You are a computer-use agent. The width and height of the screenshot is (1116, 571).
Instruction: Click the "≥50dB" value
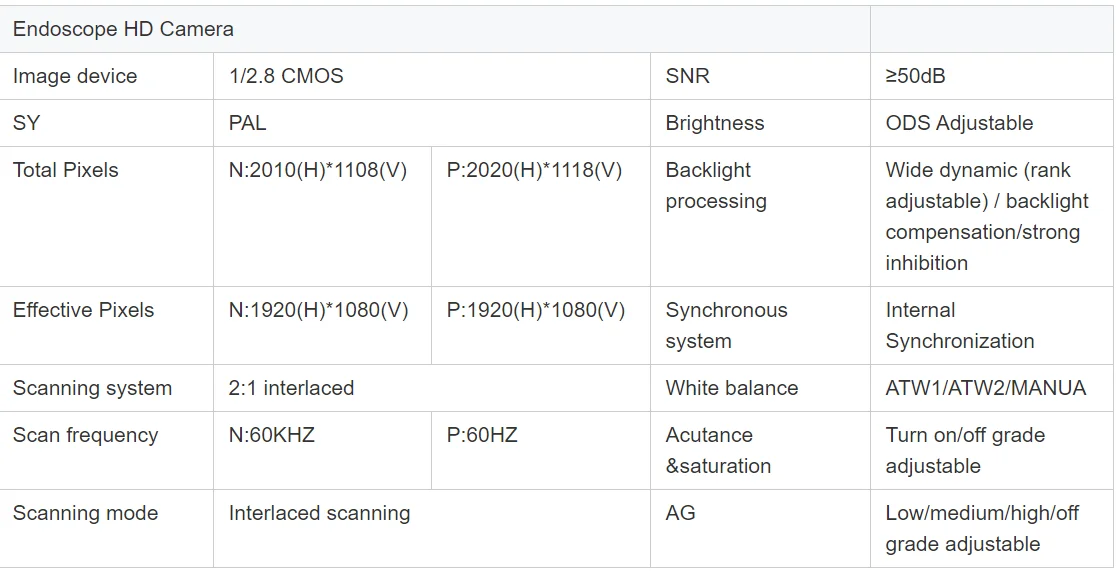click(915, 76)
